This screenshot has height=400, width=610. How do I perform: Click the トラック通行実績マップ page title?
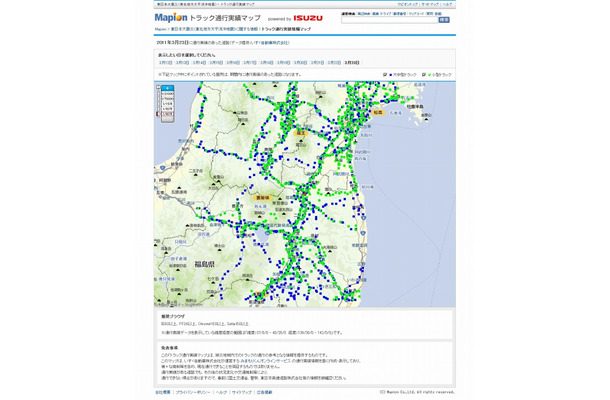(x=224, y=18)
